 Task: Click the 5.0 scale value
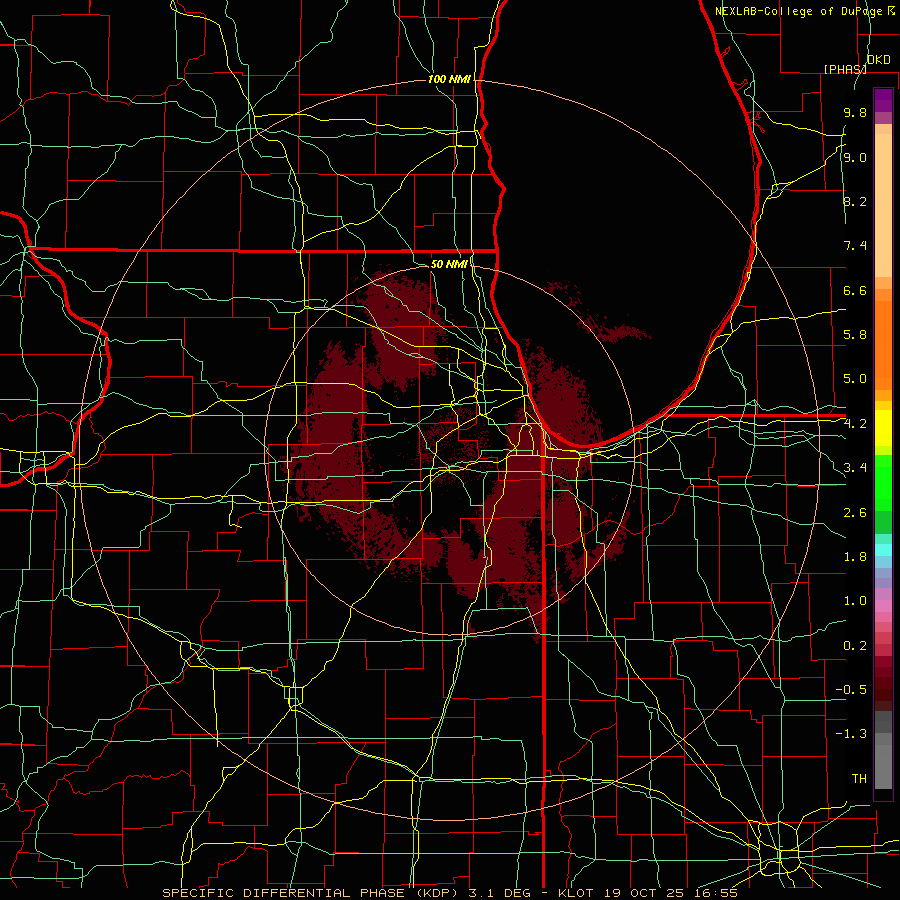pyautogui.click(x=855, y=379)
